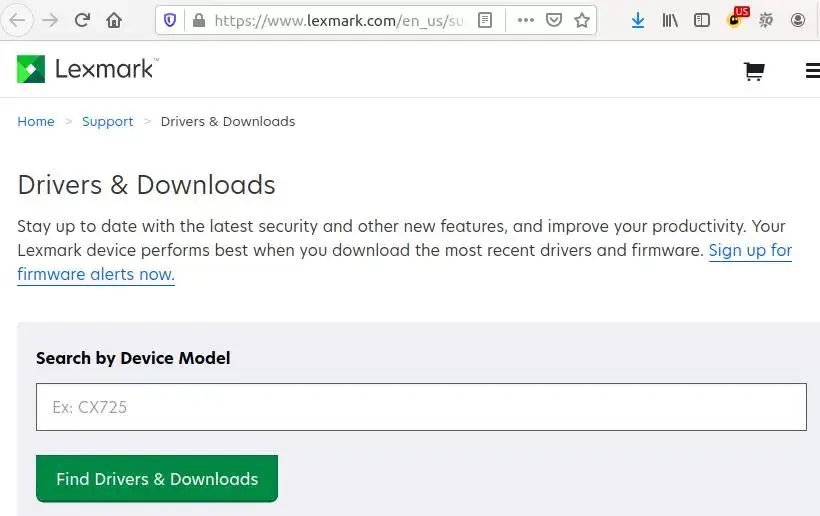Image resolution: width=820 pixels, height=516 pixels.
Task: Open the downloads panel
Action: click(x=637, y=20)
